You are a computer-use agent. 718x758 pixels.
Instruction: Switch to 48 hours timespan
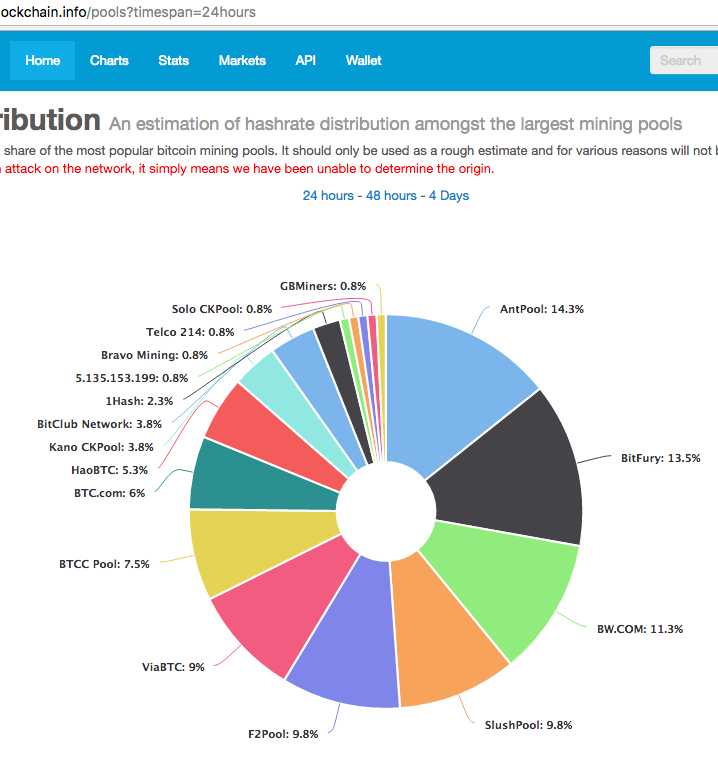point(391,195)
